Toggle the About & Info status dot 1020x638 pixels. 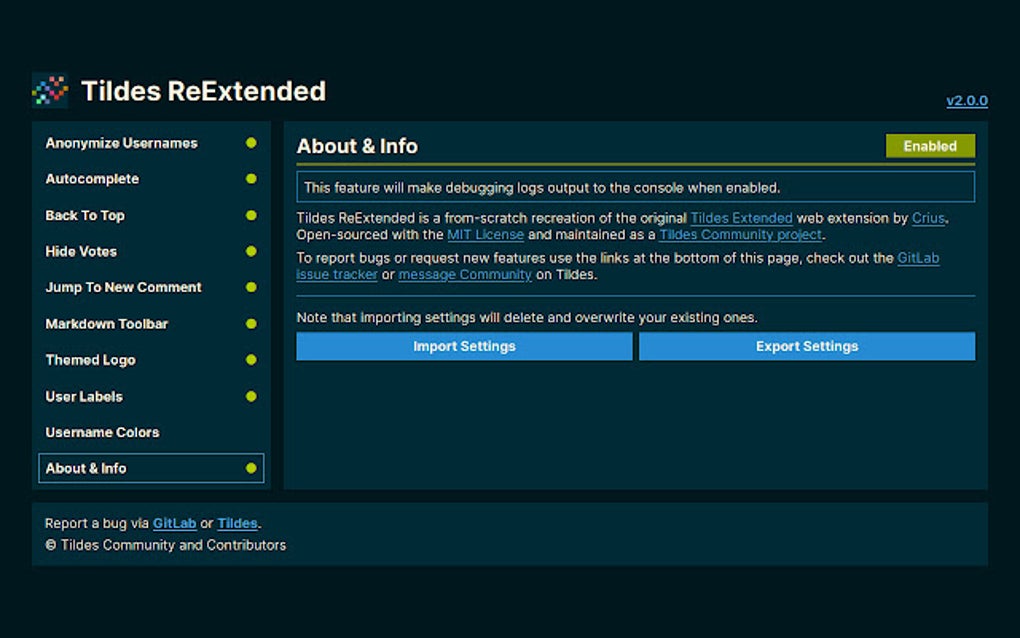click(249, 468)
